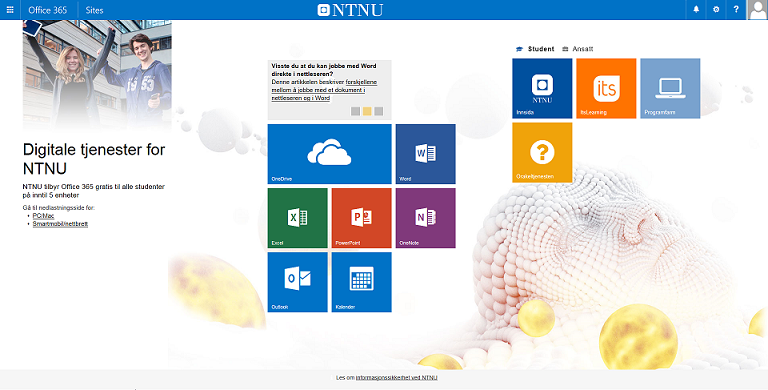Open the settings gear icon
This screenshot has width=768, height=390.
coord(716,10)
